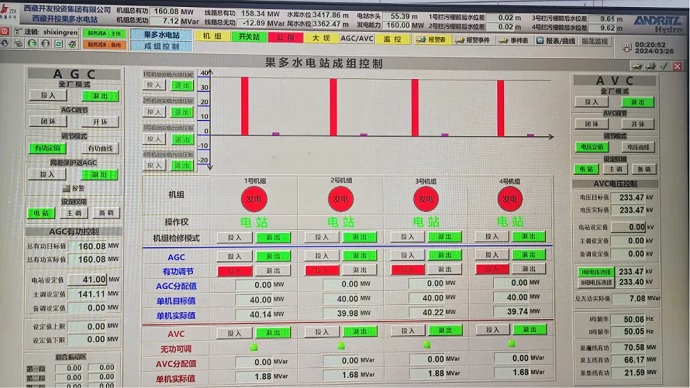Click the 报警事件 button
This screenshot has width=690, height=388.
point(473,40)
